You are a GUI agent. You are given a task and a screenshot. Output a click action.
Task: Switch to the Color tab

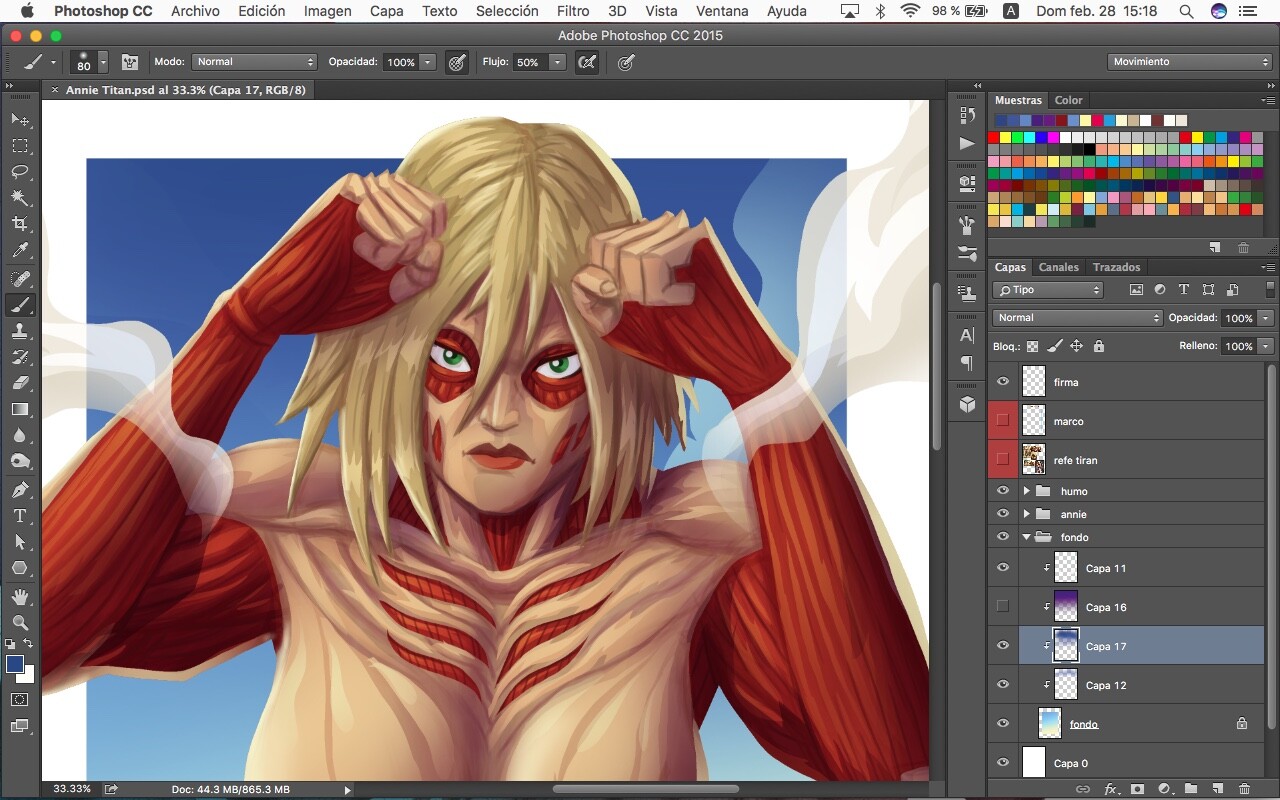[1068, 100]
